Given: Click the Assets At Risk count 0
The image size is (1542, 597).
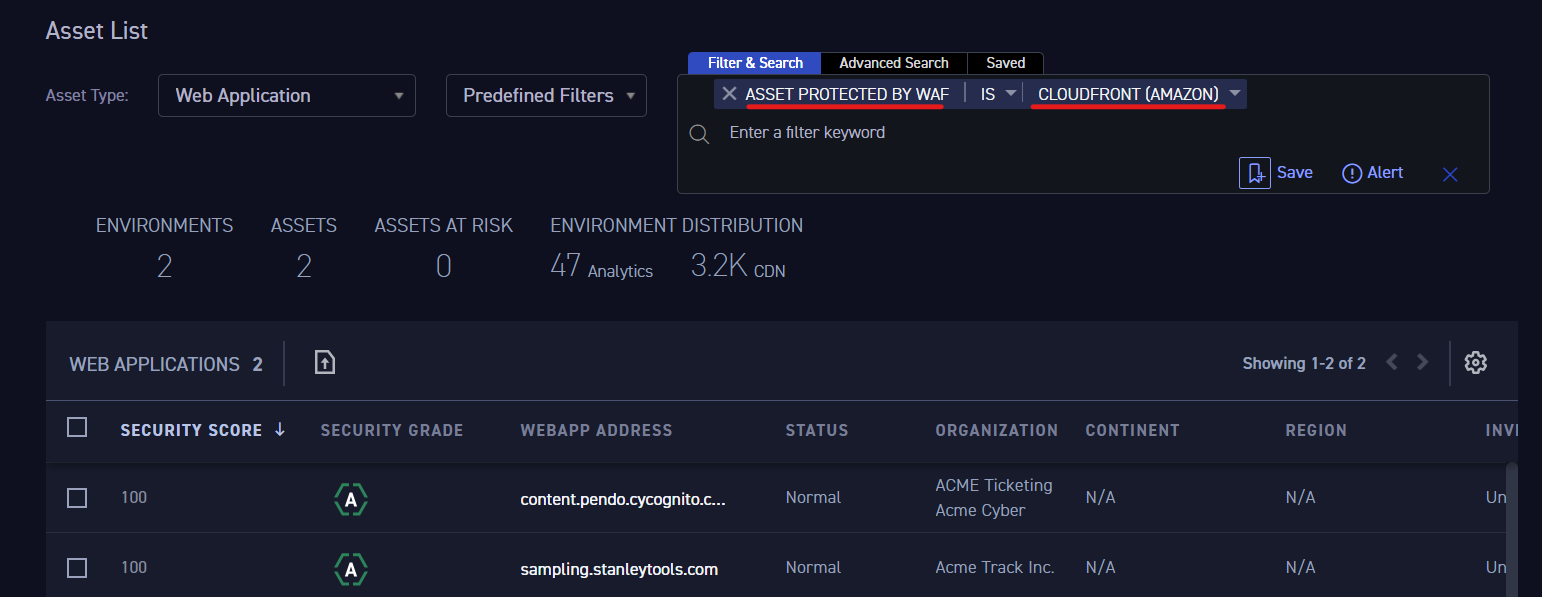Looking at the screenshot, I should [443, 266].
